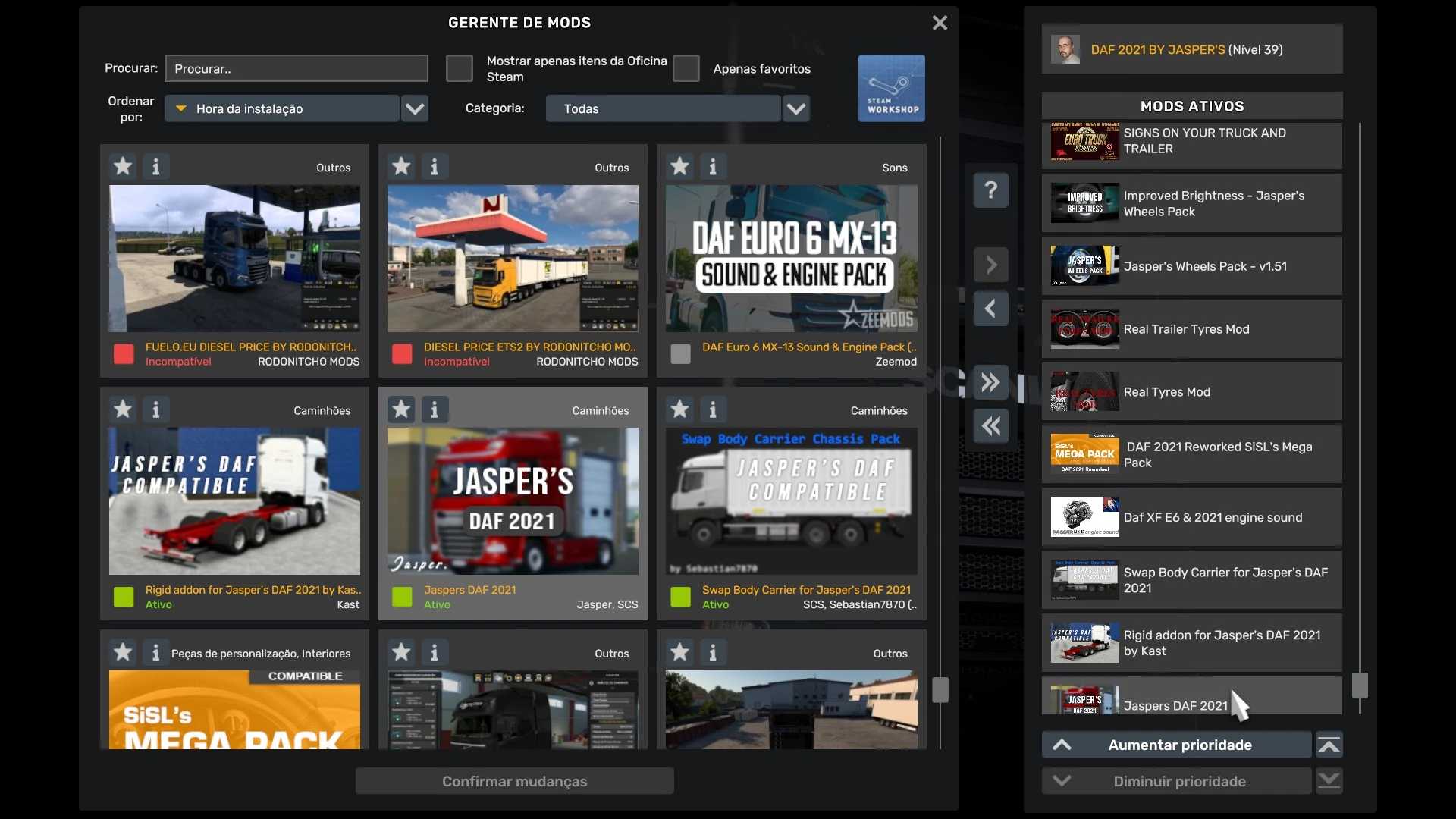Toggle Swap Body Carrier active status box

[680, 597]
